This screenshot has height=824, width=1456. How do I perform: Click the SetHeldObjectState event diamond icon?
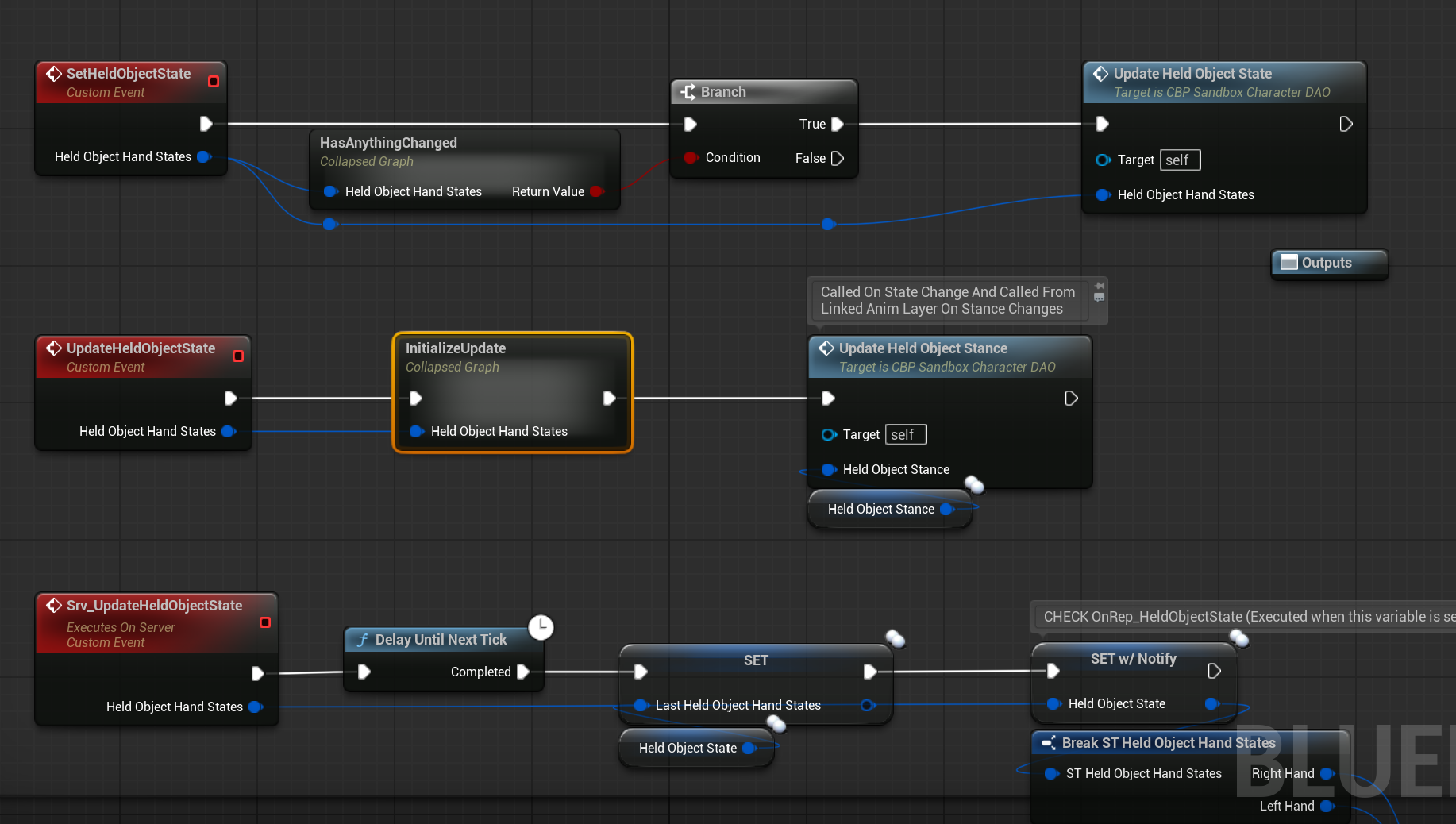coord(54,74)
